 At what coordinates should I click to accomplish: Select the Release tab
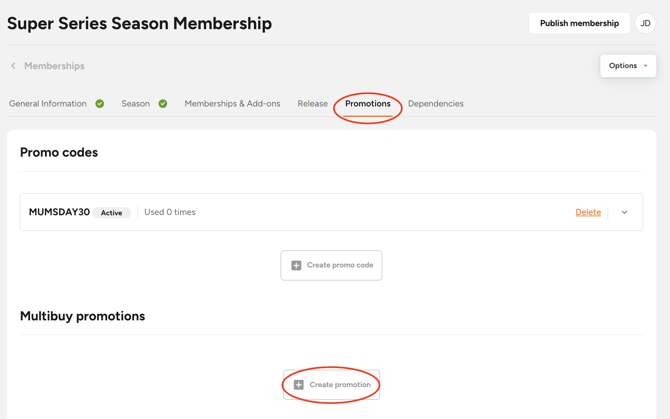tap(312, 104)
